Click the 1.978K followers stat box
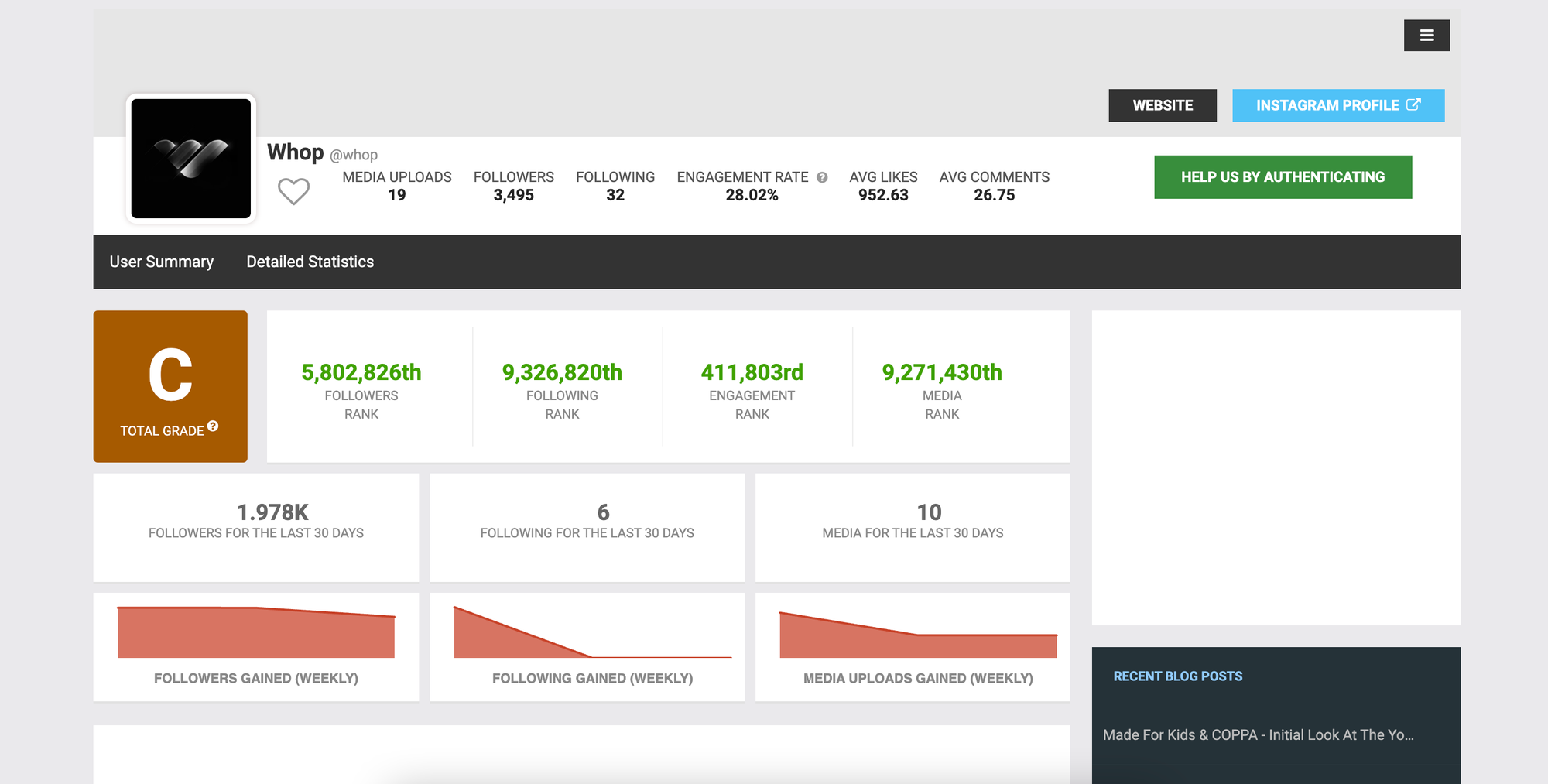The width and height of the screenshot is (1548, 784). [x=255, y=520]
